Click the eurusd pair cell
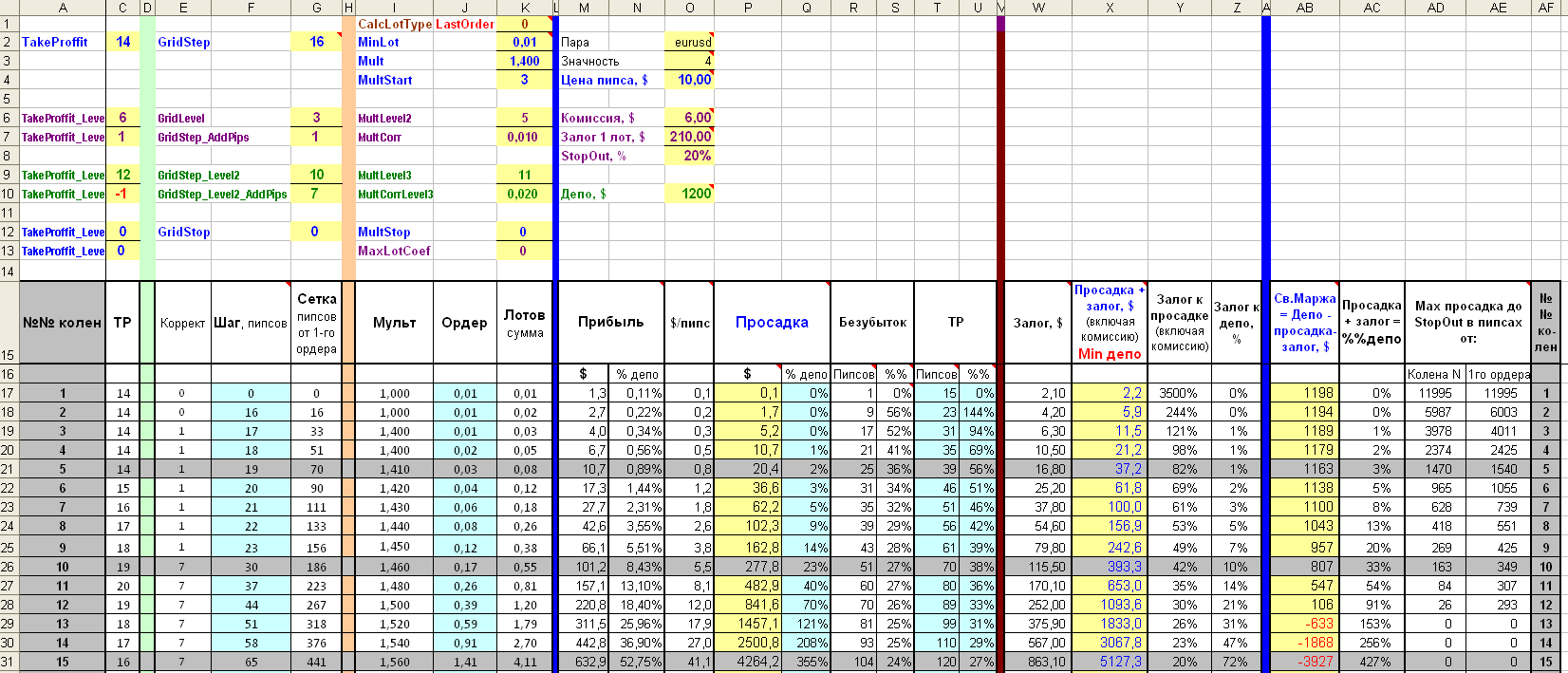The height and width of the screenshot is (673, 1568). (689, 43)
